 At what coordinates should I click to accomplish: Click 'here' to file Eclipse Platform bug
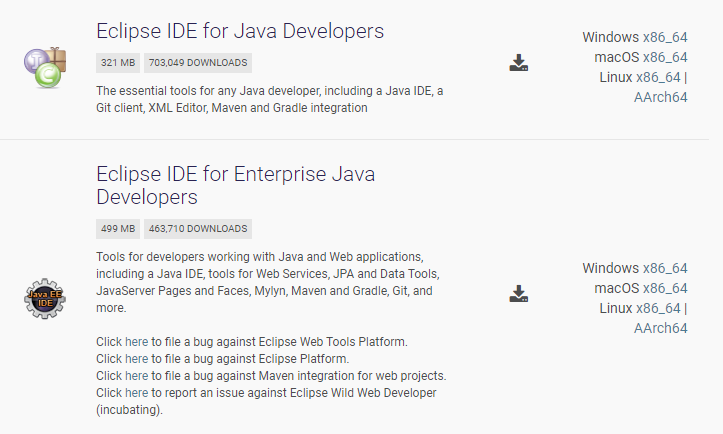(136, 359)
